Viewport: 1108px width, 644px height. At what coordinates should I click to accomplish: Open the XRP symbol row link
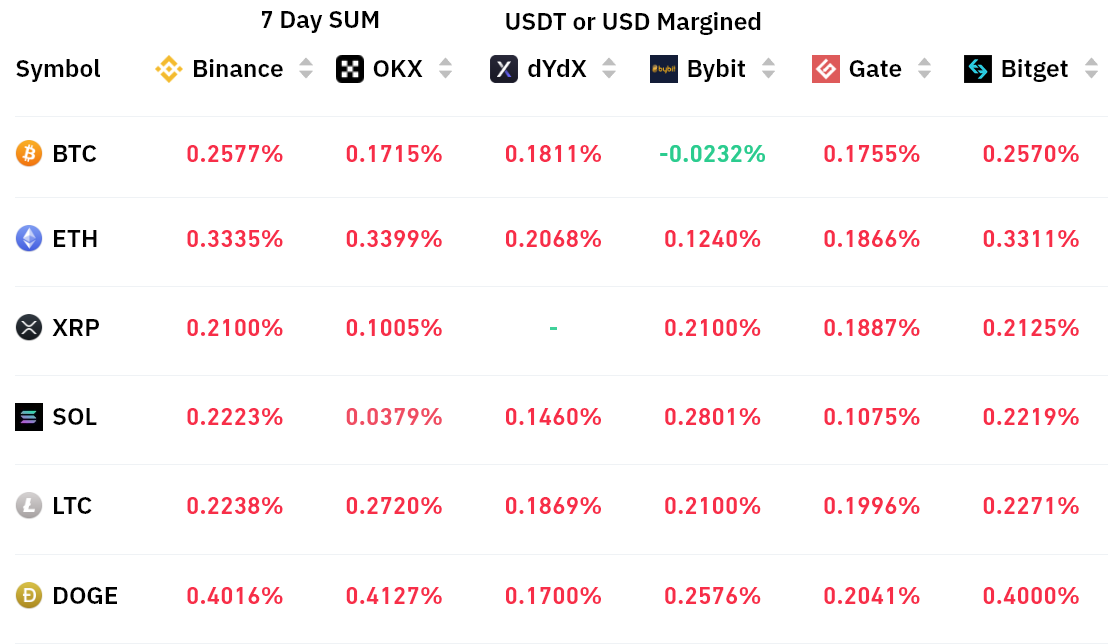[75, 328]
